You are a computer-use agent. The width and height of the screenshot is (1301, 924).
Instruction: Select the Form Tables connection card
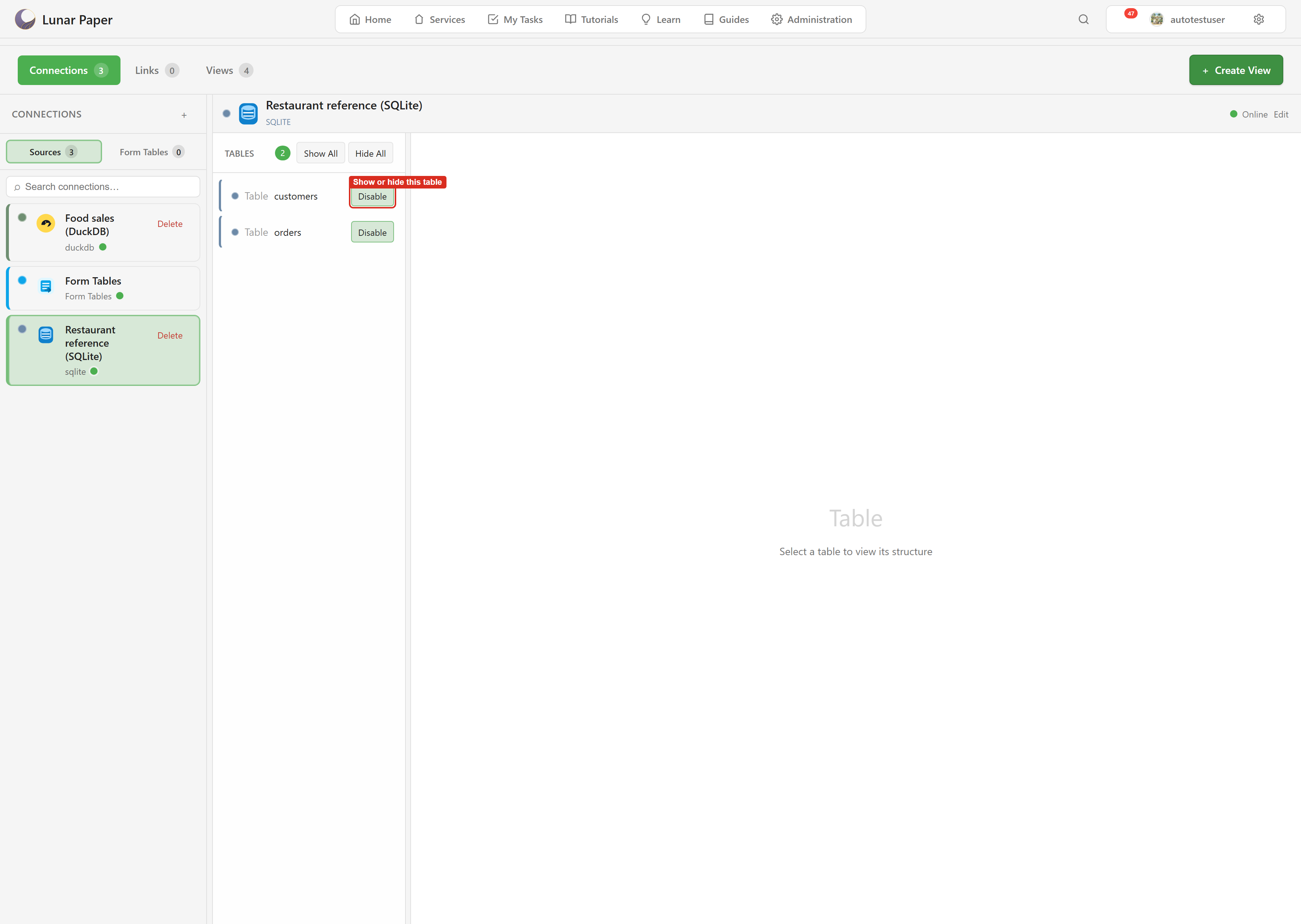point(103,288)
